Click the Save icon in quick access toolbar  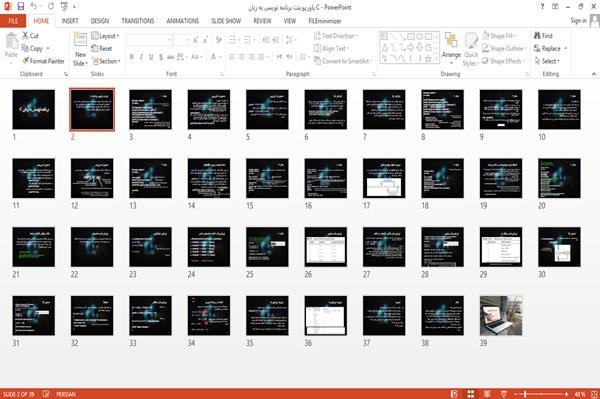point(21,7)
